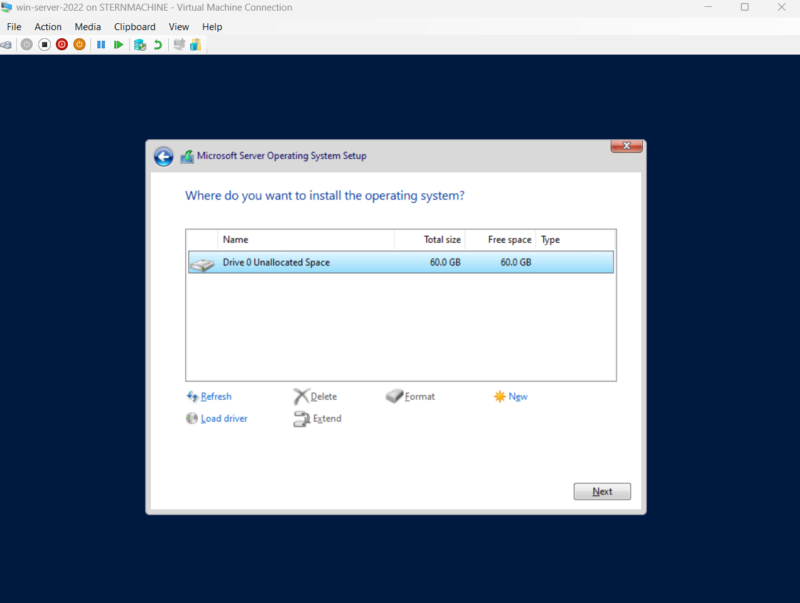Open the Clipboard menu
Viewport: 800px width, 603px height.
(x=135, y=27)
